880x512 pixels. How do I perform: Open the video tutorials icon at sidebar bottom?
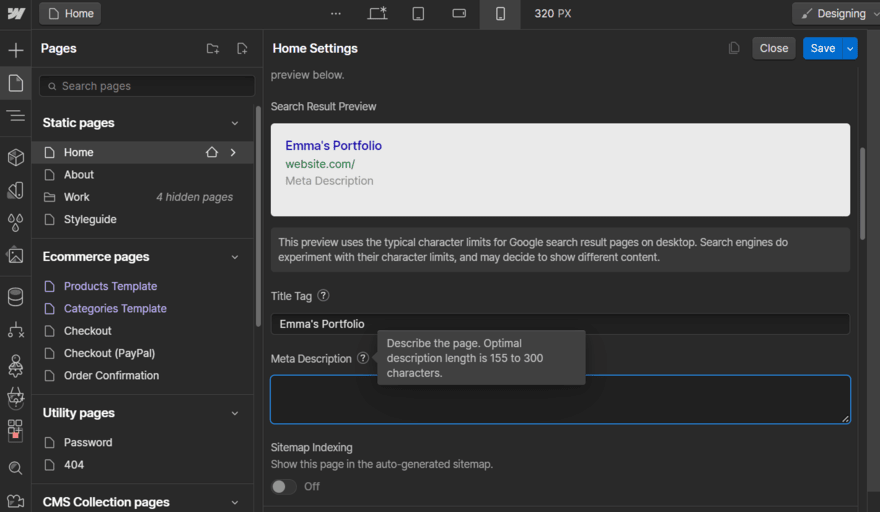click(16, 501)
